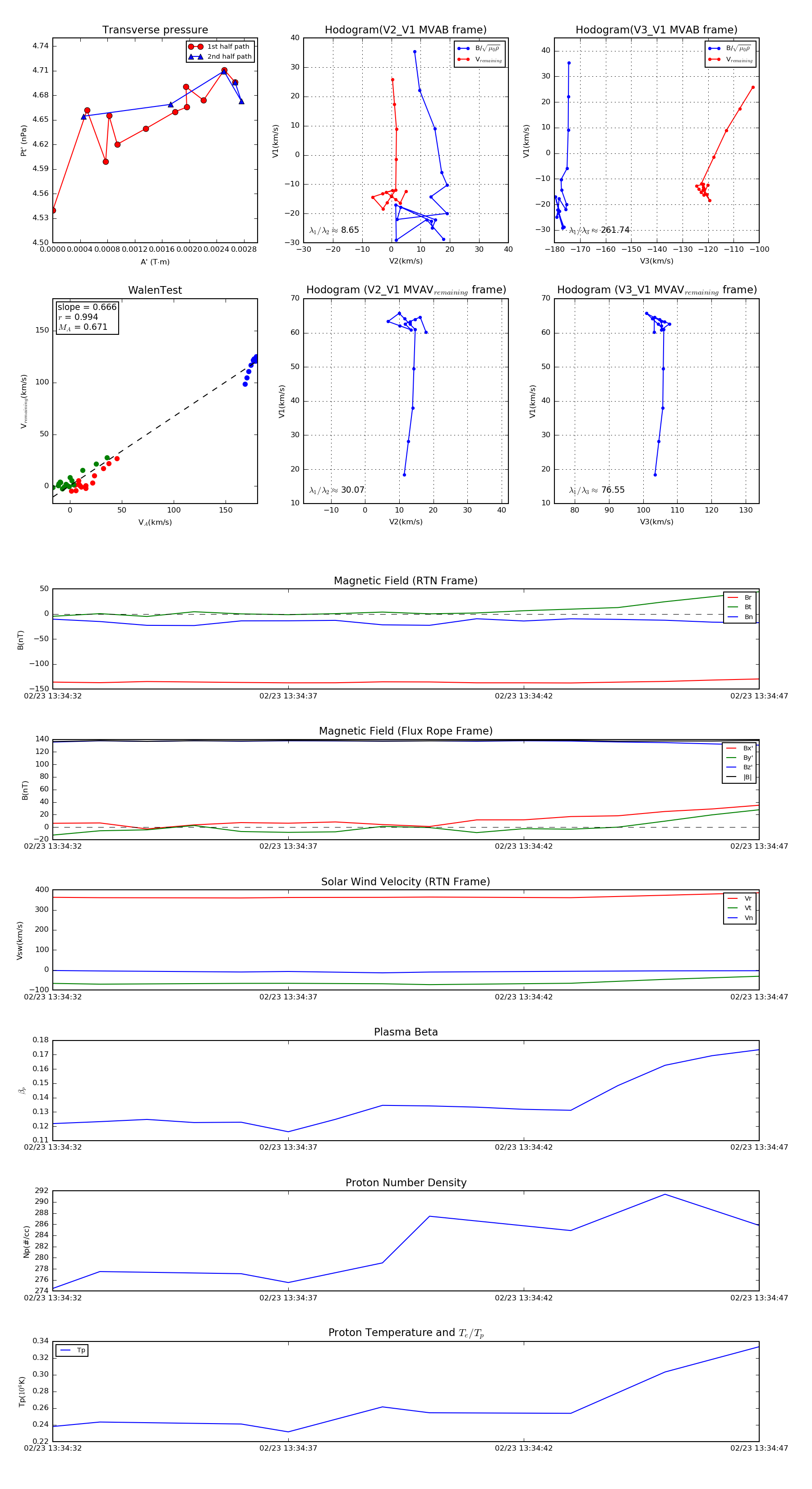
Task: Click the "A' (T·m)" x-axis label
Action: tap(155, 262)
